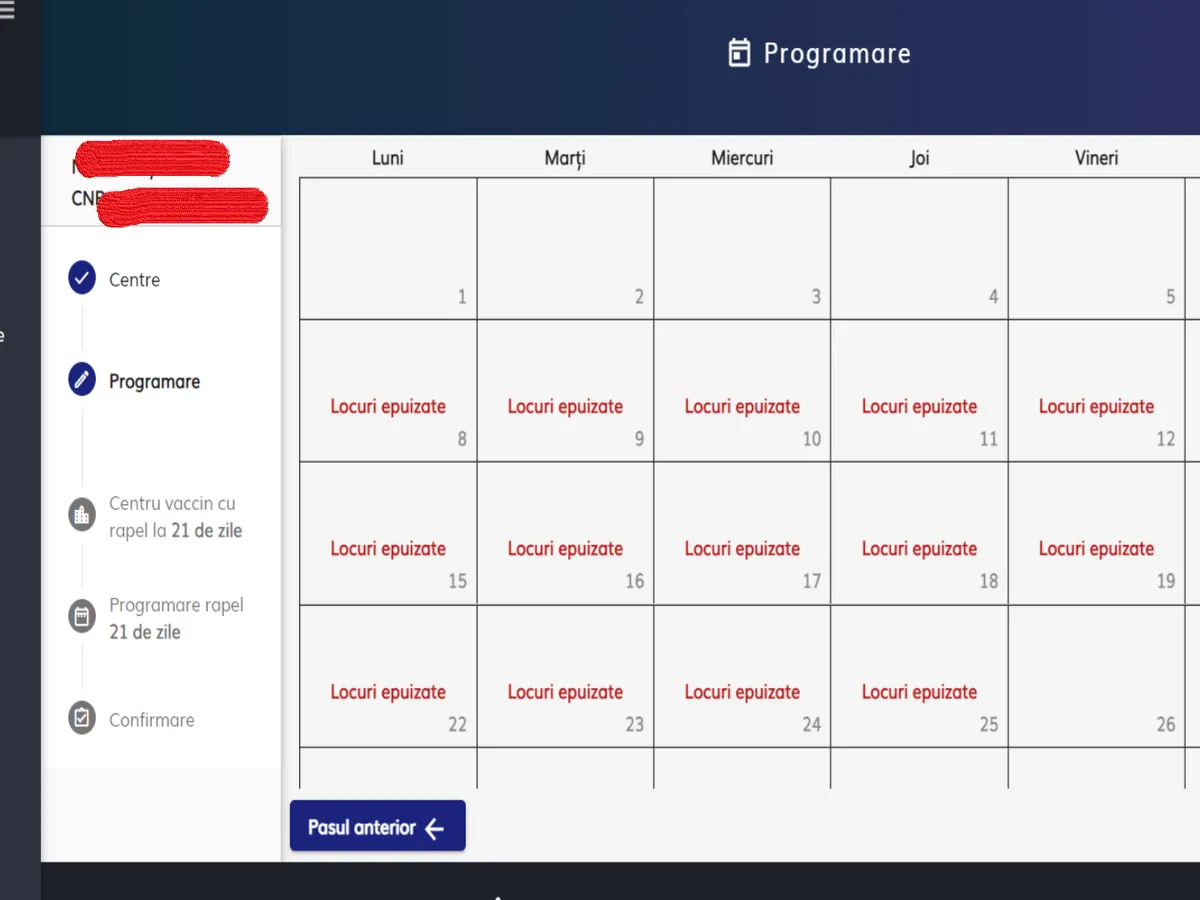Select the Programare step label
The height and width of the screenshot is (900, 1200).
click(154, 382)
